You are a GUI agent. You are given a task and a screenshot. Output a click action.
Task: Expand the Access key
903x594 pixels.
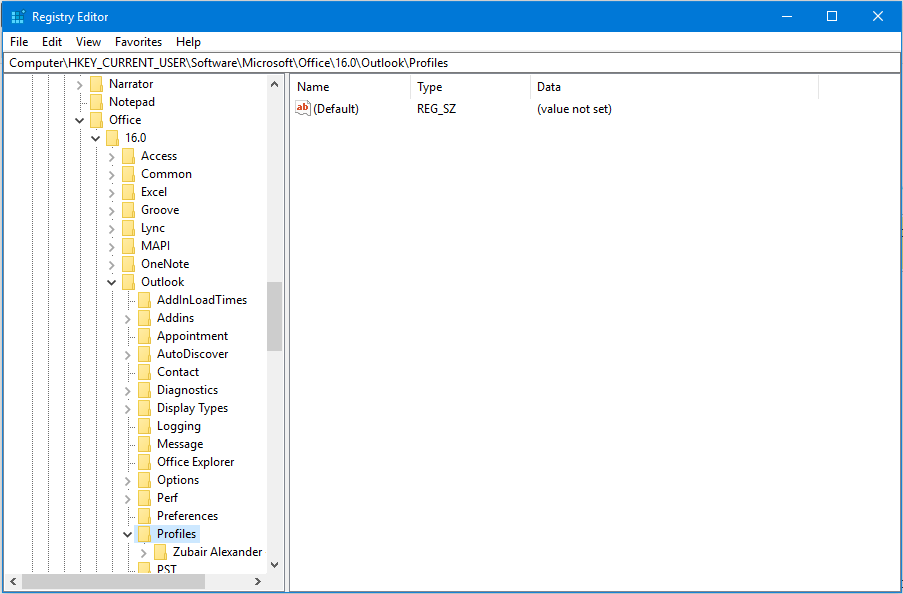click(112, 157)
